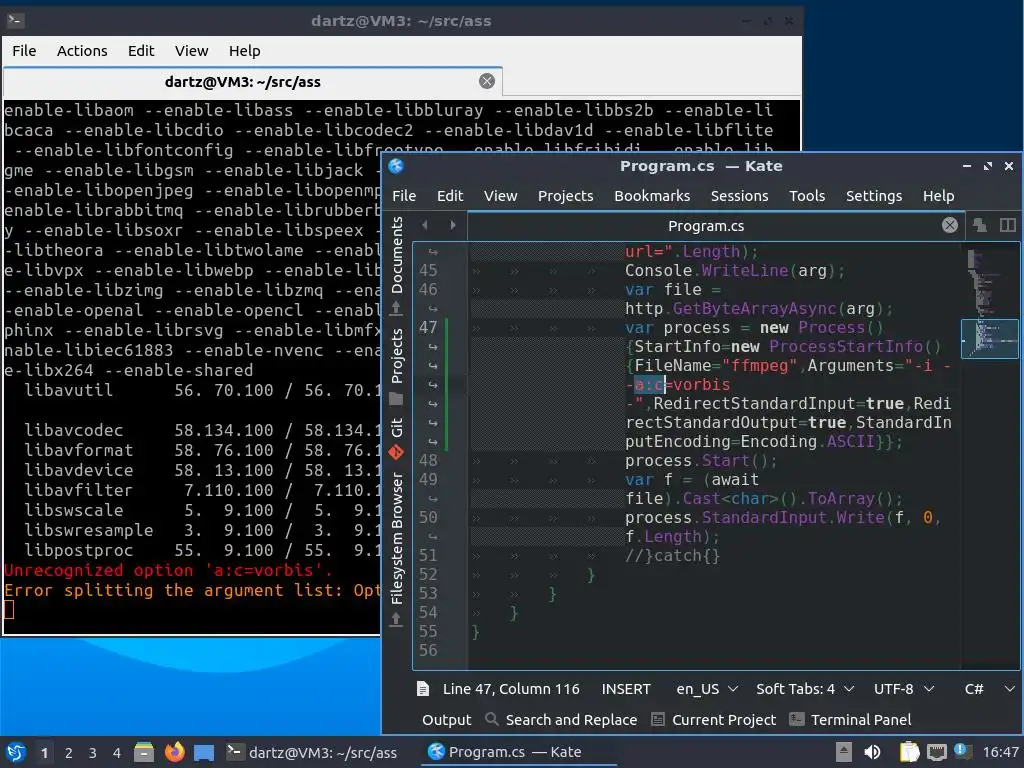This screenshot has height=768, width=1024.
Task: Click the 'Unrecognized option' error line in terminal
Action: (x=168, y=570)
